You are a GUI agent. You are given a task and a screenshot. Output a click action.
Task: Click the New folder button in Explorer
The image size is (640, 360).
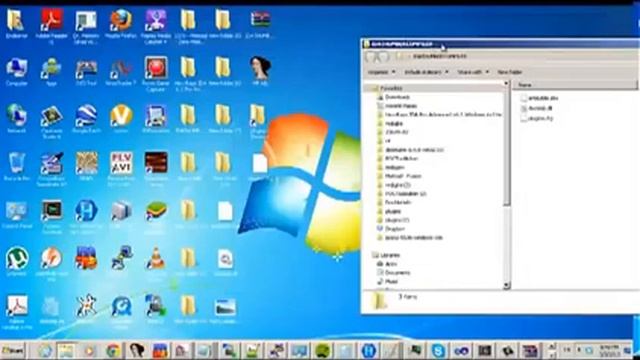509,72
